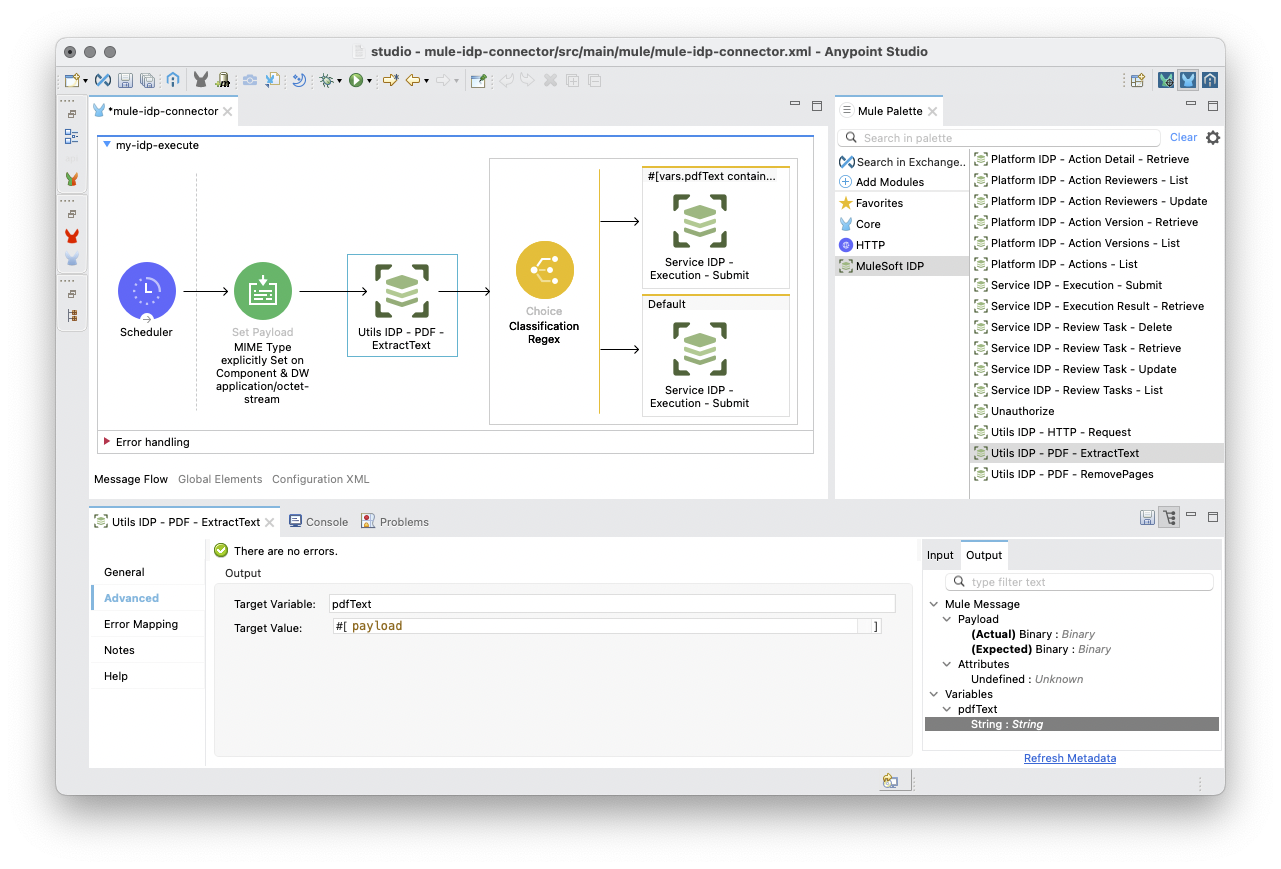
Task: Click the Target Variable input field
Action: click(x=611, y=604)
